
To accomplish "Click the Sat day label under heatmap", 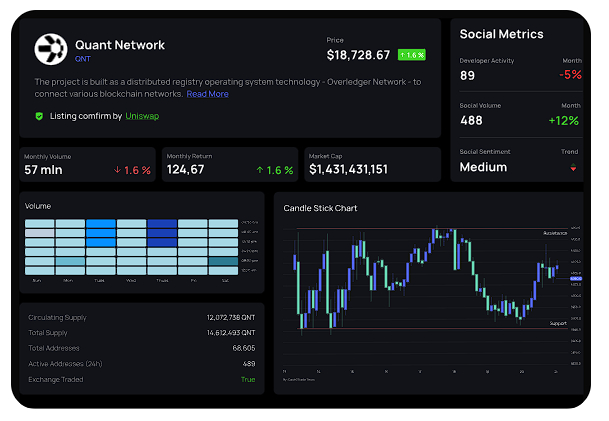I will pos(225,280).
